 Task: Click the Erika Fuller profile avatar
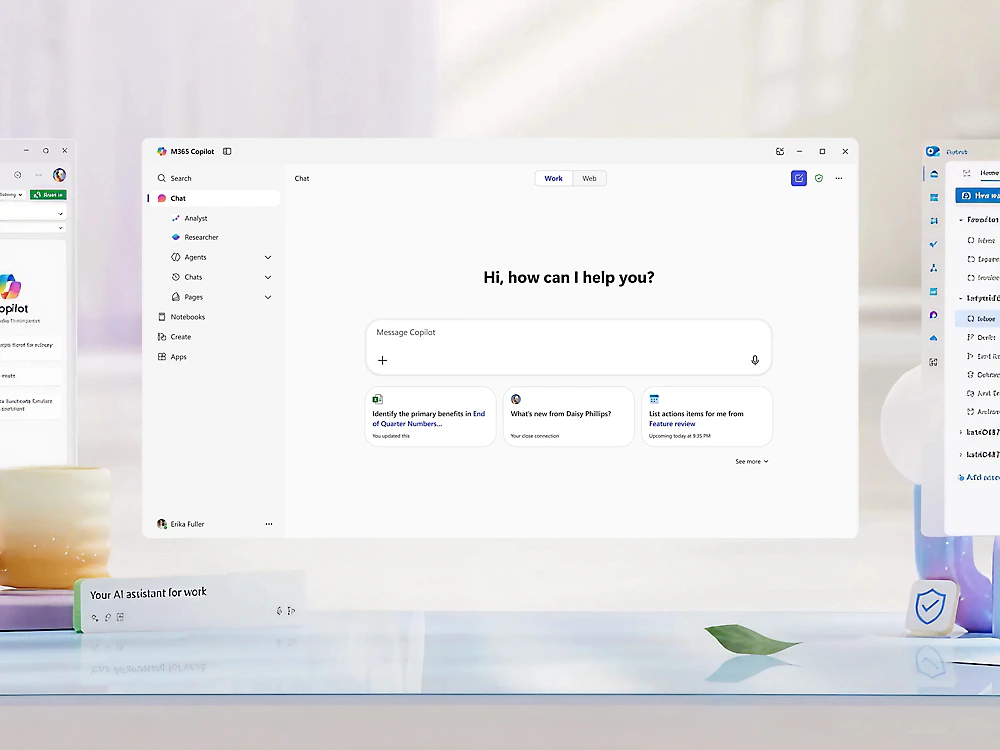[x=162, y=524]
